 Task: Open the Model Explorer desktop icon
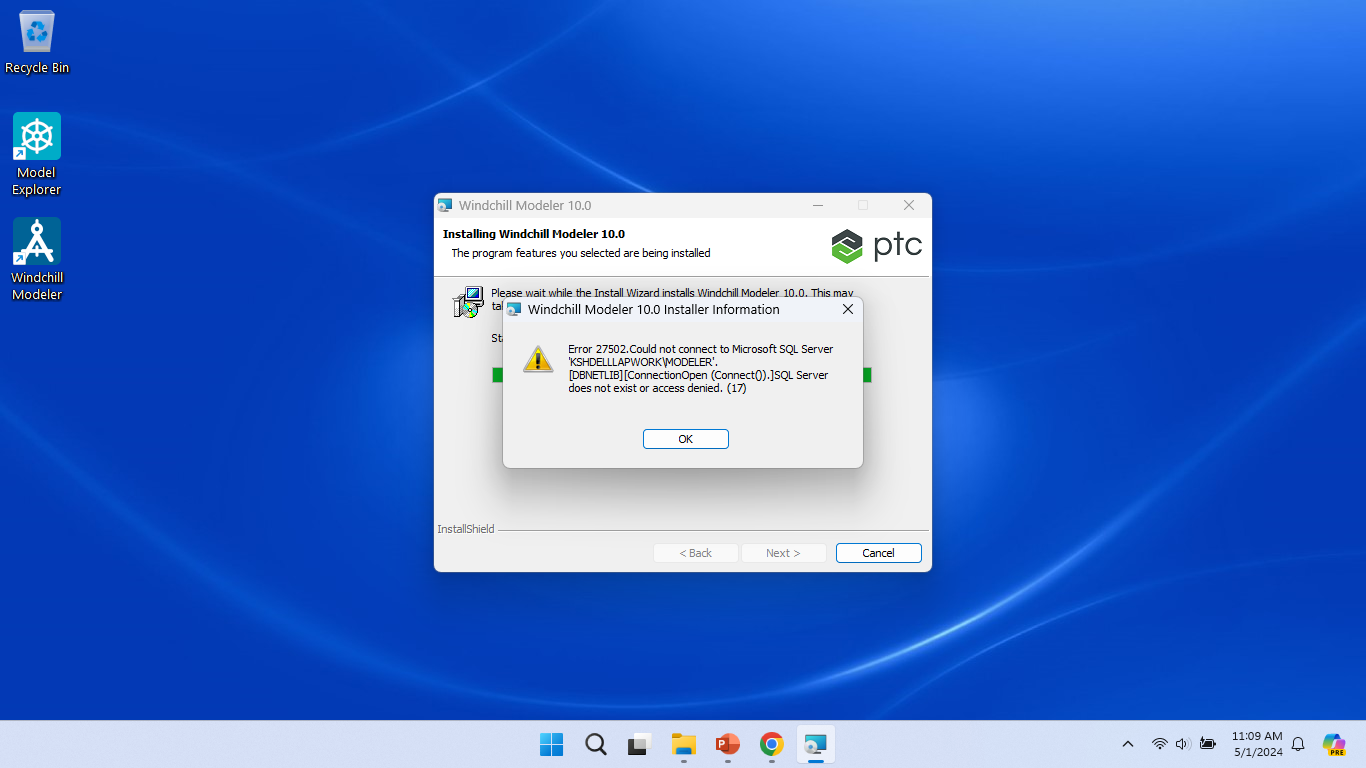[x=36, y=135]
